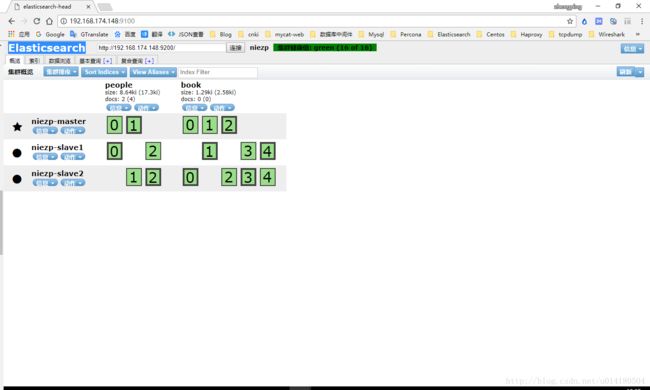Open the tcpdump bookmark folder

(x=565, y=34)
